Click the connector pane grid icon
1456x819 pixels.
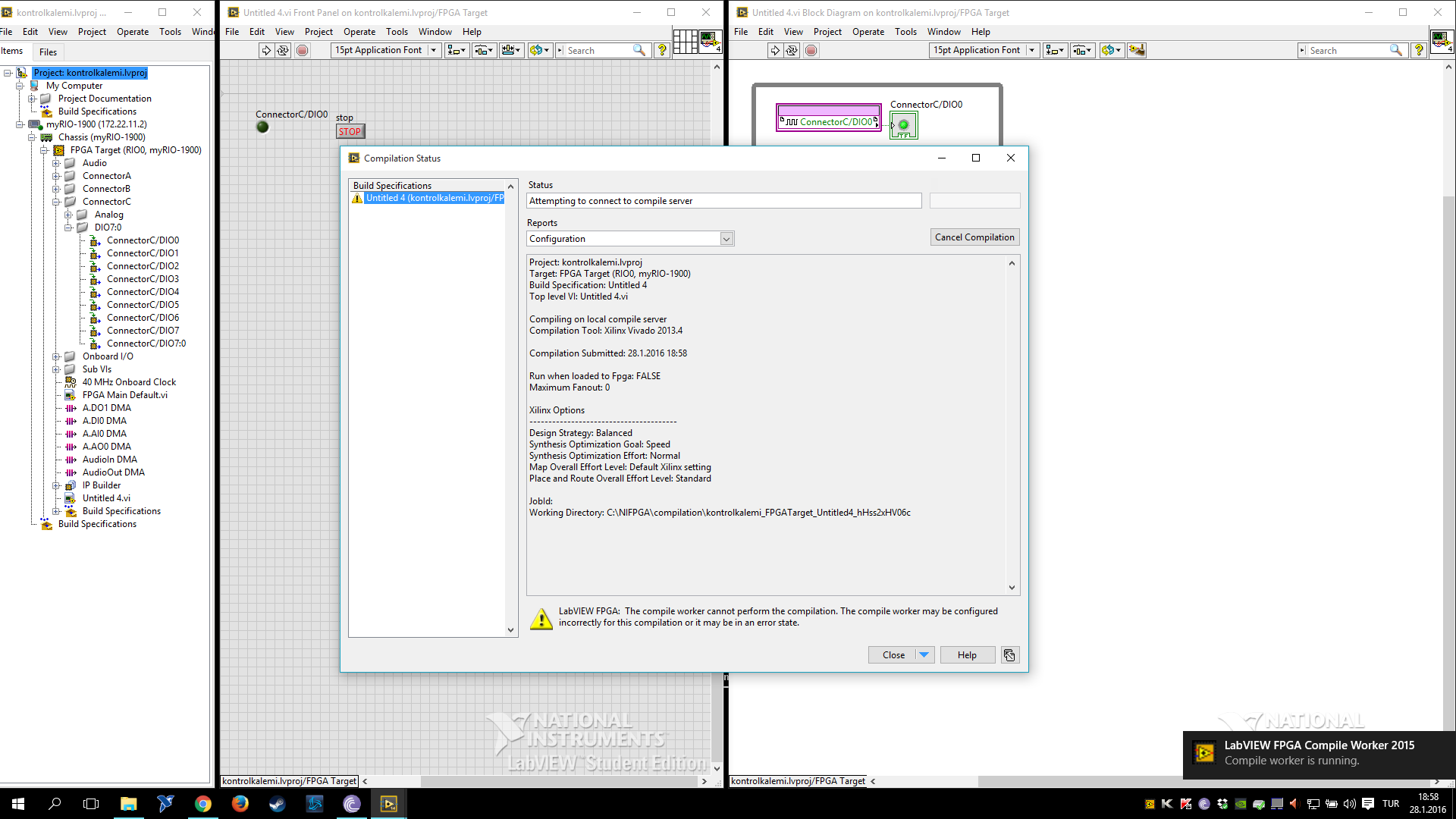tap(685, 42)
